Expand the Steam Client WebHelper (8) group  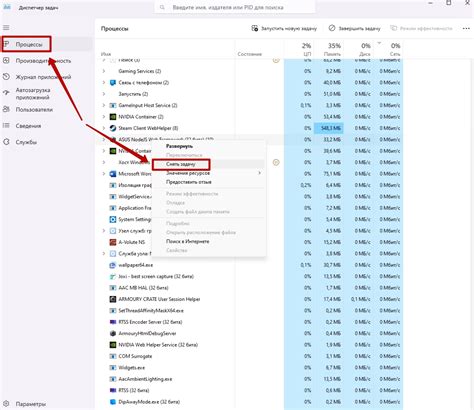104,128
